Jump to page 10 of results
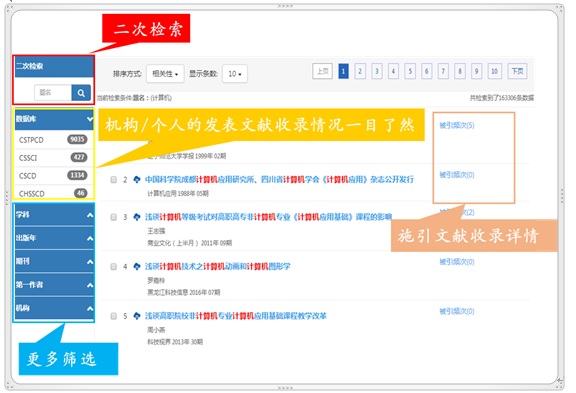 494,71
